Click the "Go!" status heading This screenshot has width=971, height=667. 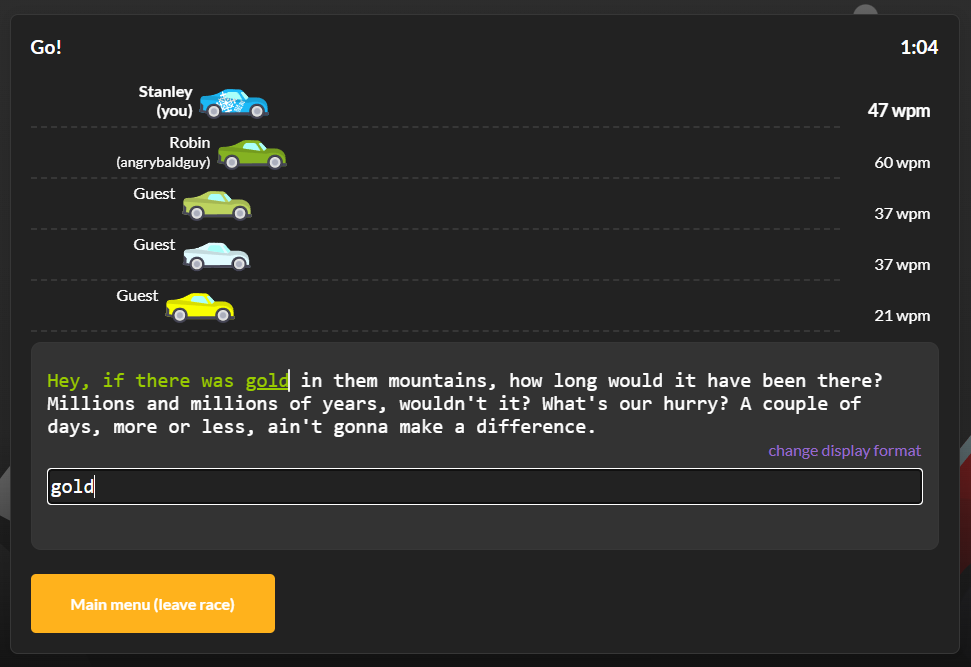(46, 47)
